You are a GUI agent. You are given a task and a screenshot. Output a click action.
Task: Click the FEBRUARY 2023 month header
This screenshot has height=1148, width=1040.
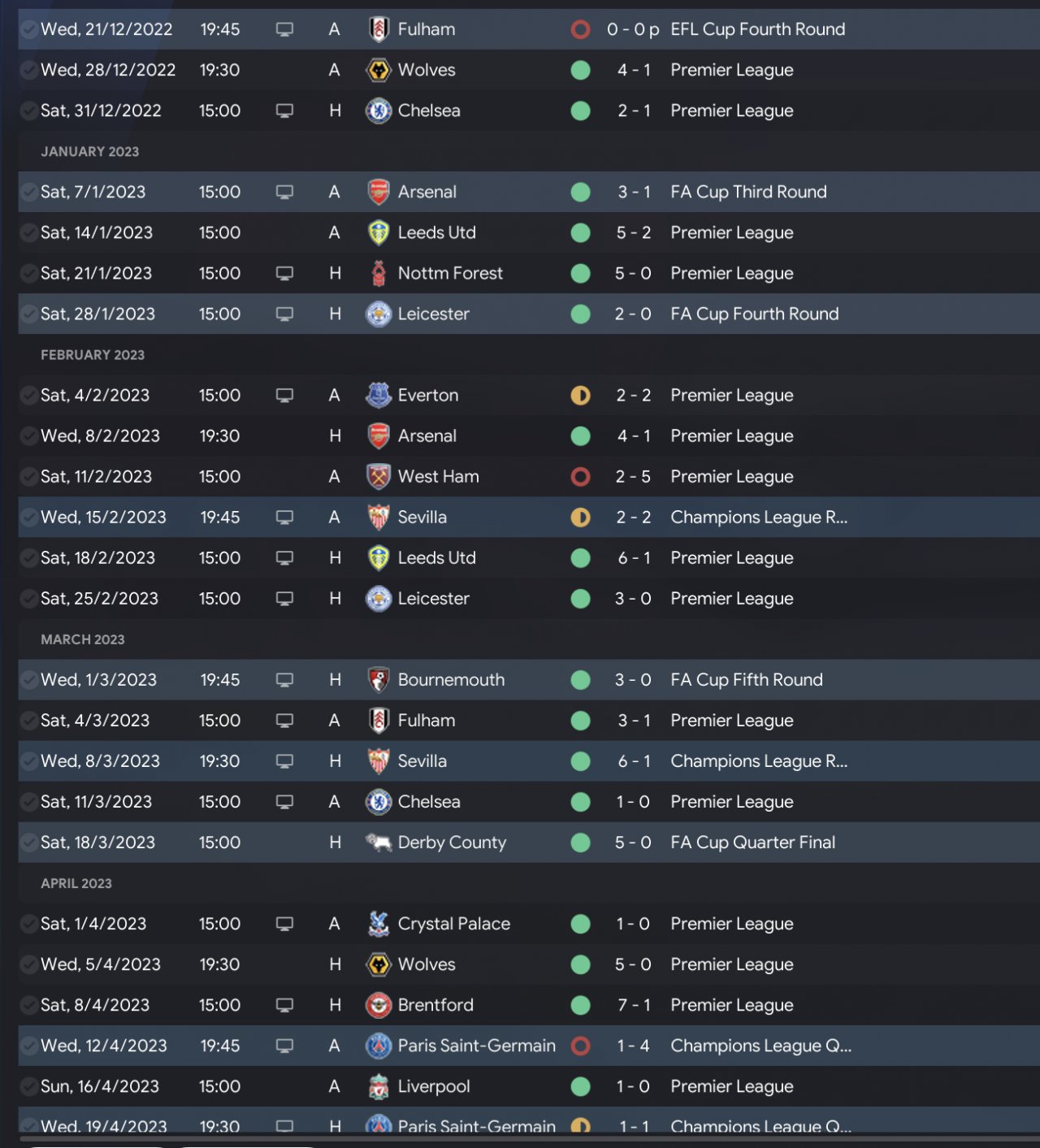pyautogui.click(x=93, y=355)
